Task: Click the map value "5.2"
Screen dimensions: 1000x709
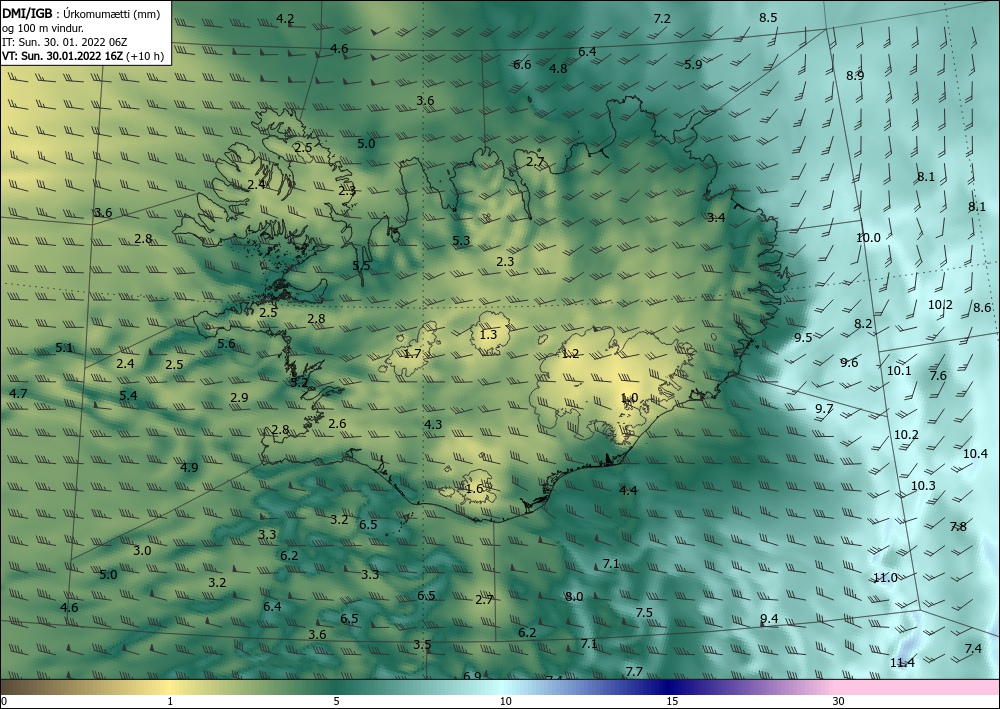Action: [x=299, y=383]
